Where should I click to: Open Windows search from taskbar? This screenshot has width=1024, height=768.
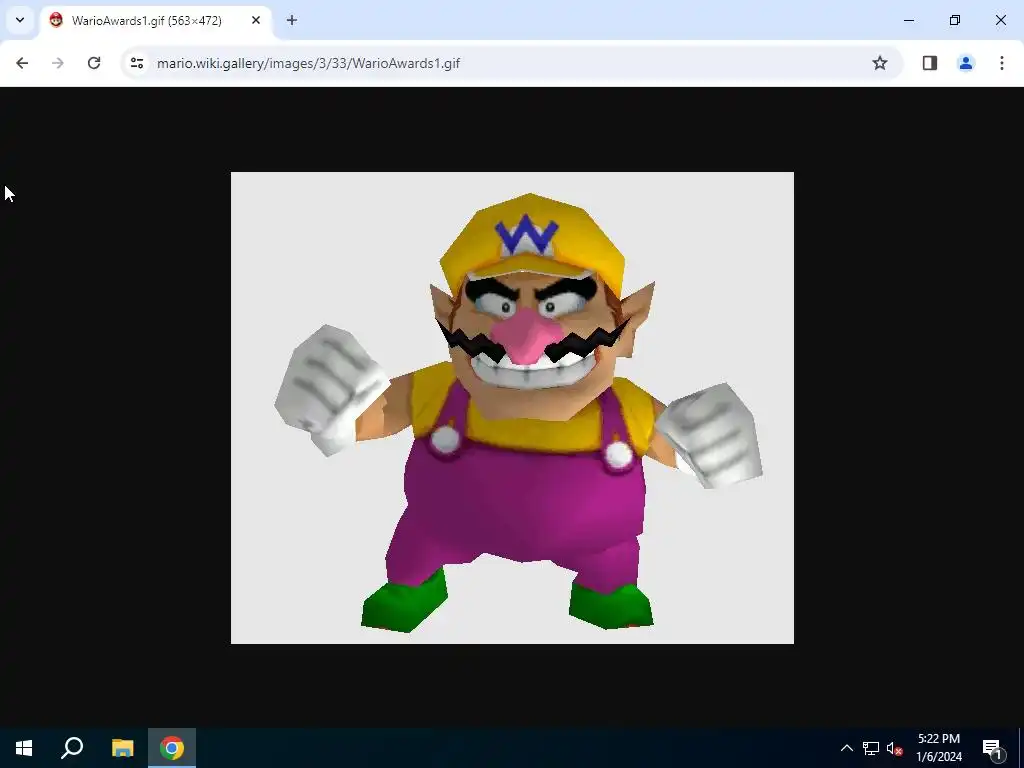(72, 748)
